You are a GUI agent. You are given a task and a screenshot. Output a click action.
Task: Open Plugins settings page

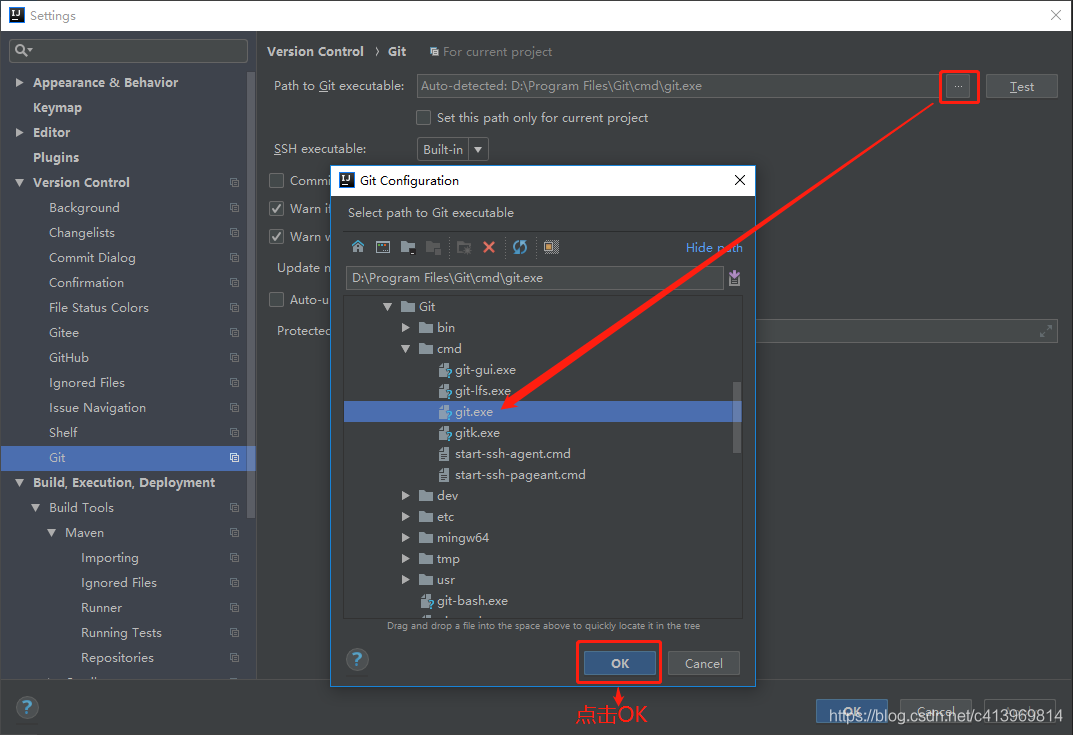[x=56, y=157]
